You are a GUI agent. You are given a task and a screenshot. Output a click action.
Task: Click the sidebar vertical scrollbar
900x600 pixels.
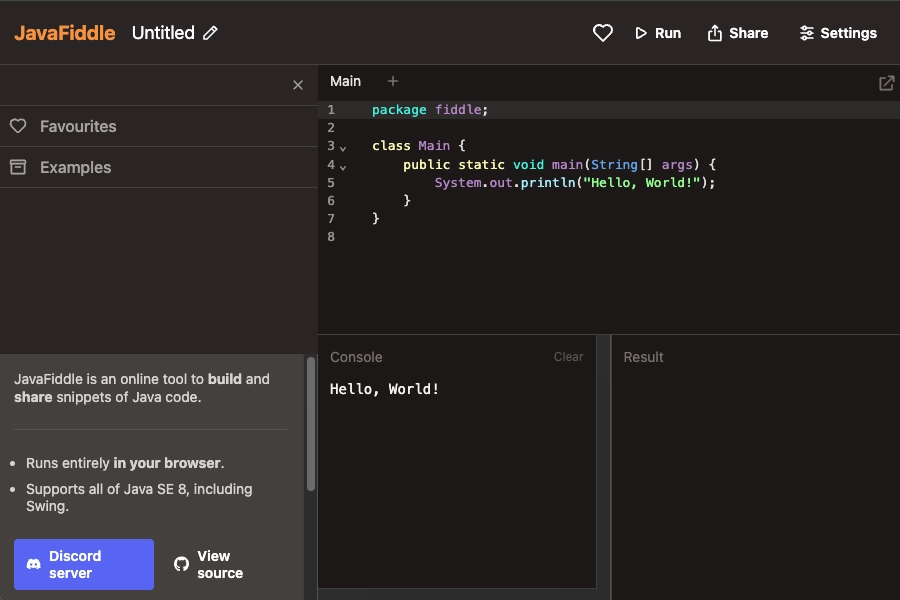(x=311, y=425)
